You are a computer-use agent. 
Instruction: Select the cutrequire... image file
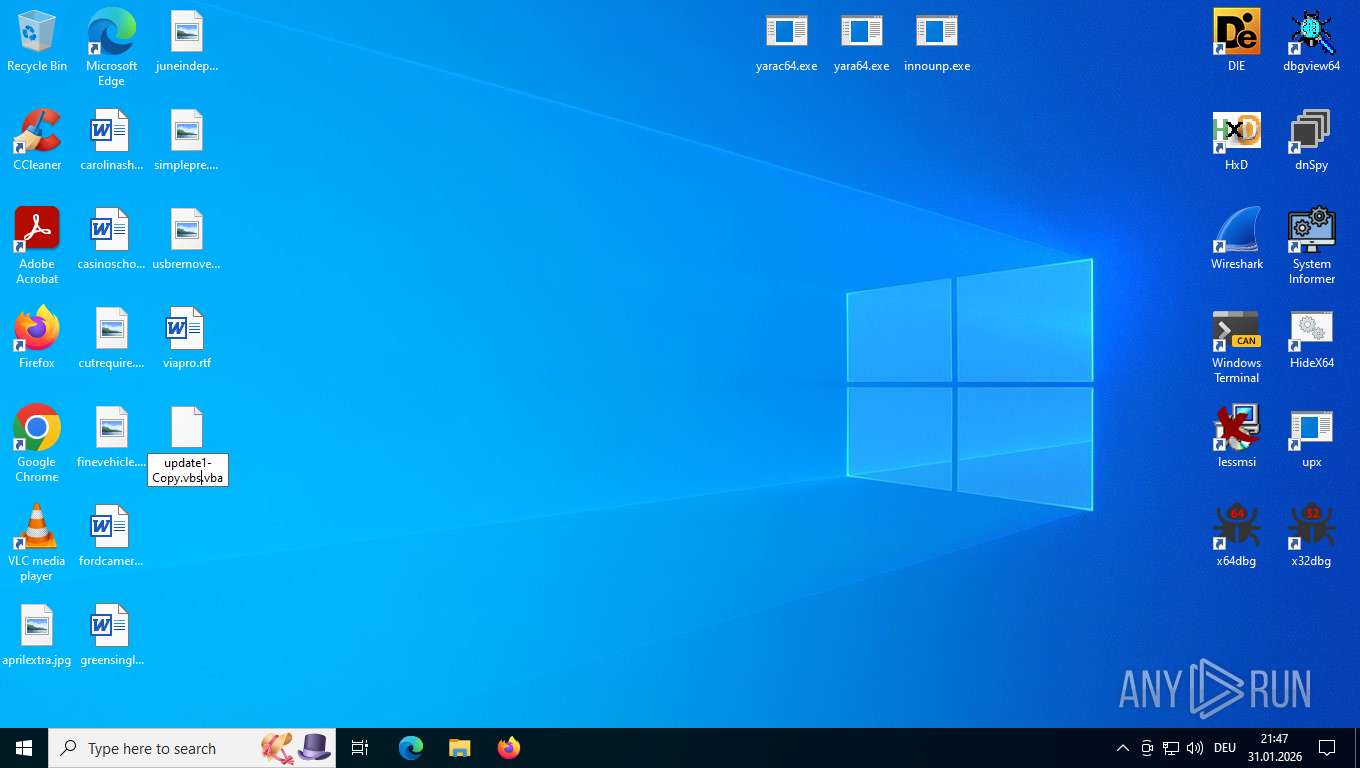click(x=111, y=339)
